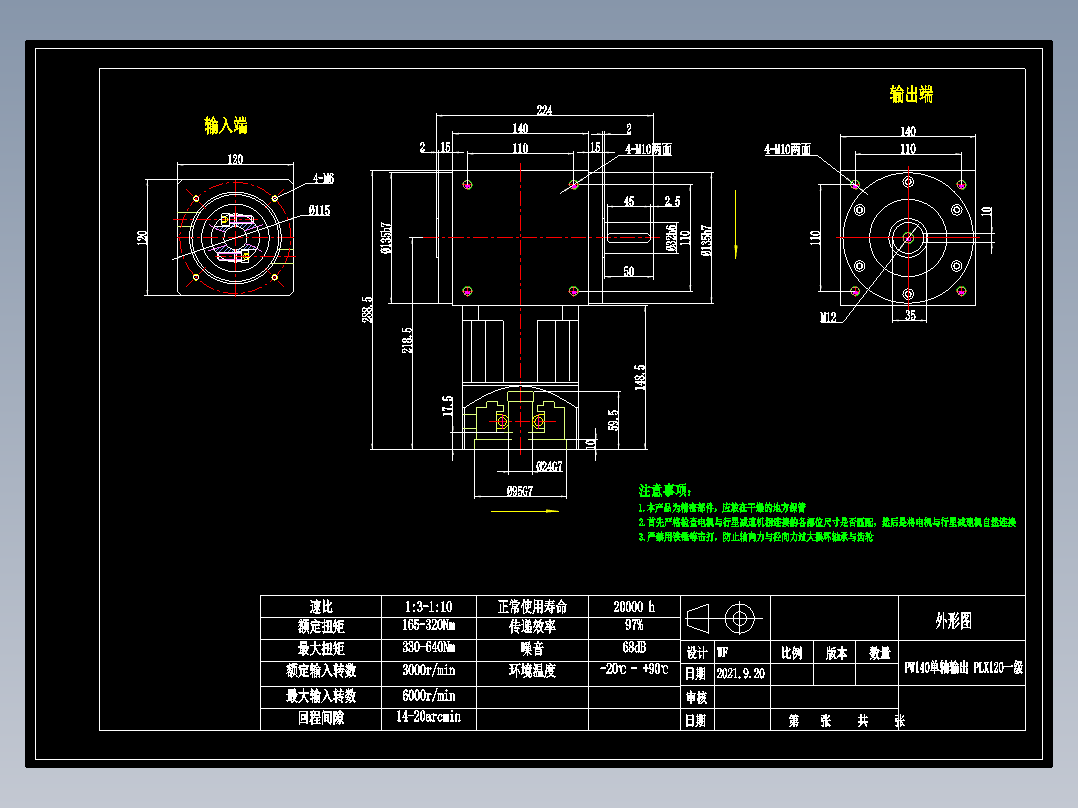The height and width of the screenshot is (808, 1078).
Task: Click the date field showing 2021.9.20
Action: 742,674
